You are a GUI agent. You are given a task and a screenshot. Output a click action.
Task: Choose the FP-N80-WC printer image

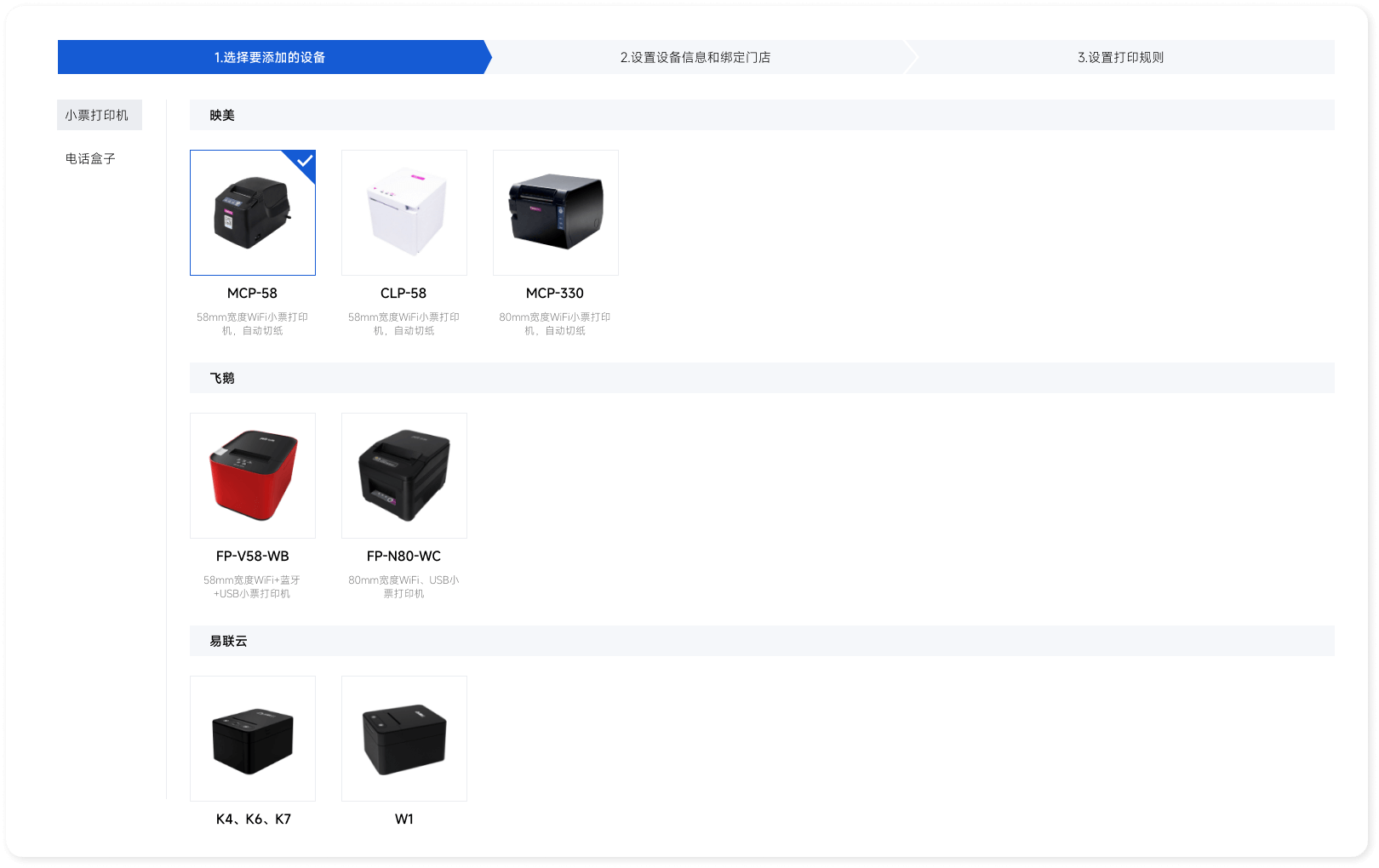click(404, 476)
